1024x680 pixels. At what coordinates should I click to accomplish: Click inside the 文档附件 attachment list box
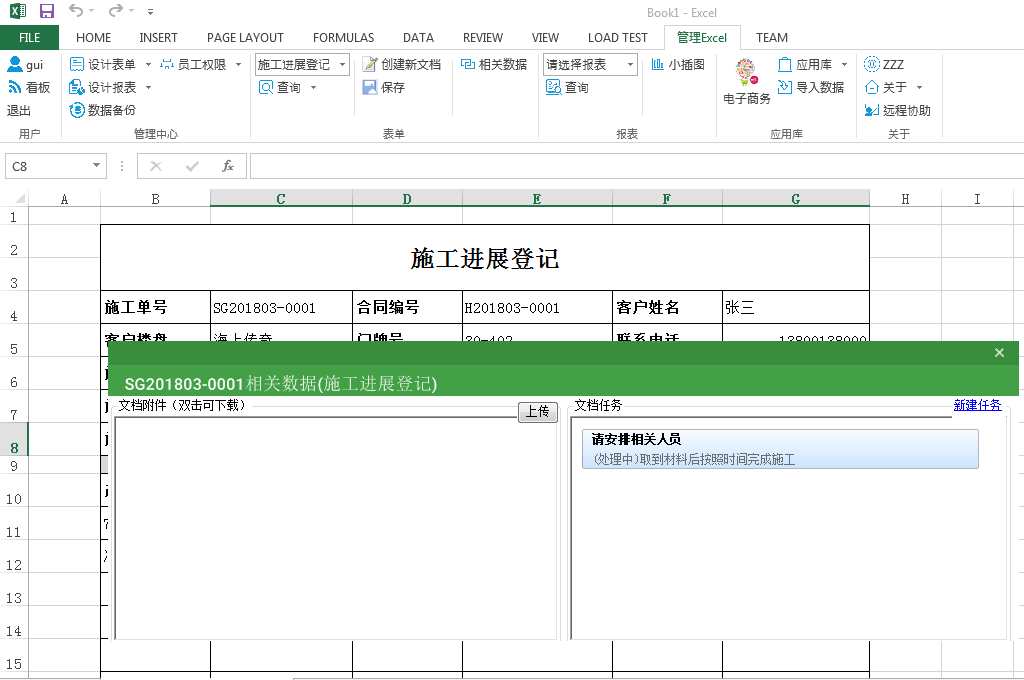pos(336,528)
